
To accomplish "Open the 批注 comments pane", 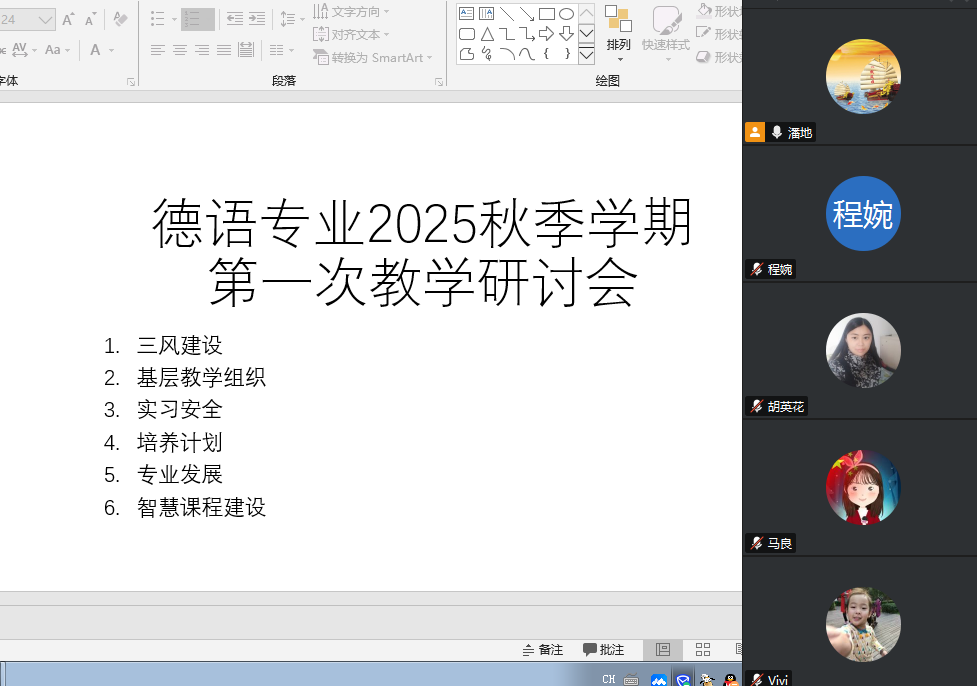I will coord(604,650).
